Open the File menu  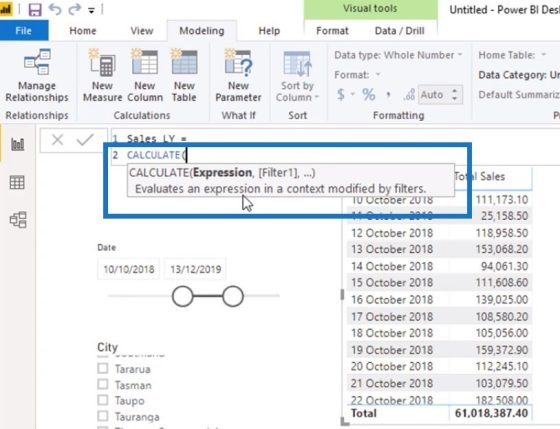(24, 31)
